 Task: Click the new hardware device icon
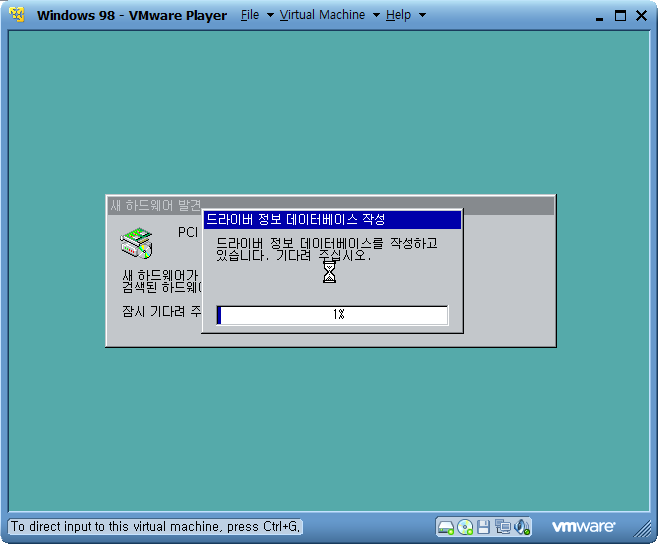point(136,243)
